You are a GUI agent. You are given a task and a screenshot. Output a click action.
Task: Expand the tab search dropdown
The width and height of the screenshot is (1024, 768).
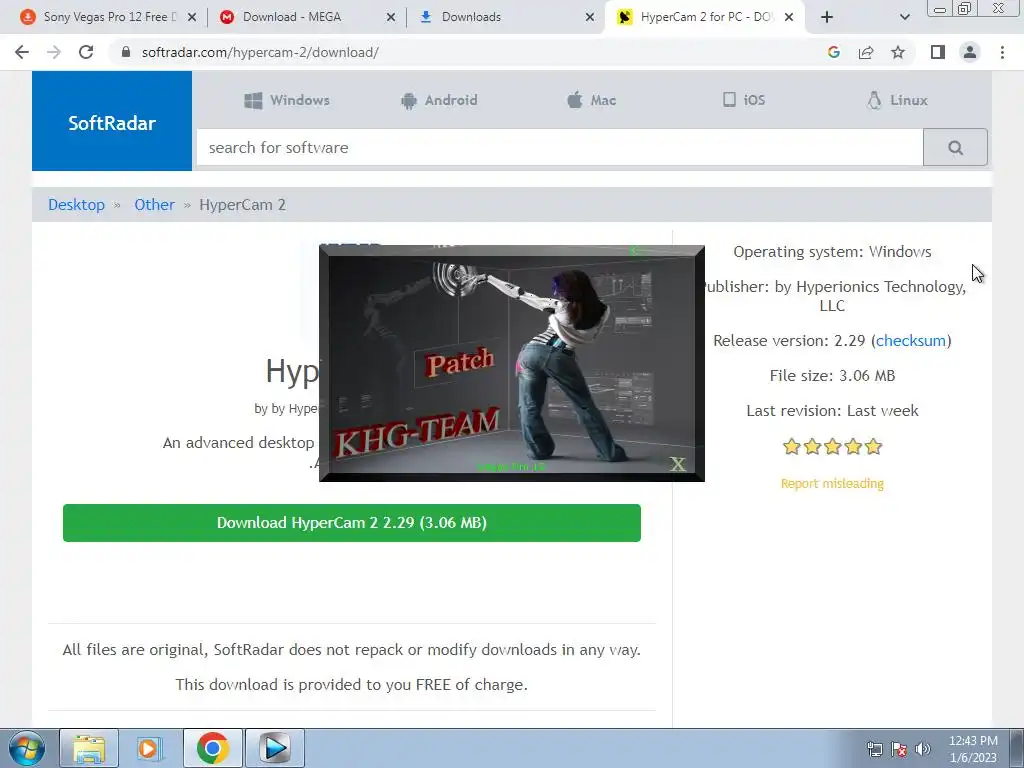[904, 17]
